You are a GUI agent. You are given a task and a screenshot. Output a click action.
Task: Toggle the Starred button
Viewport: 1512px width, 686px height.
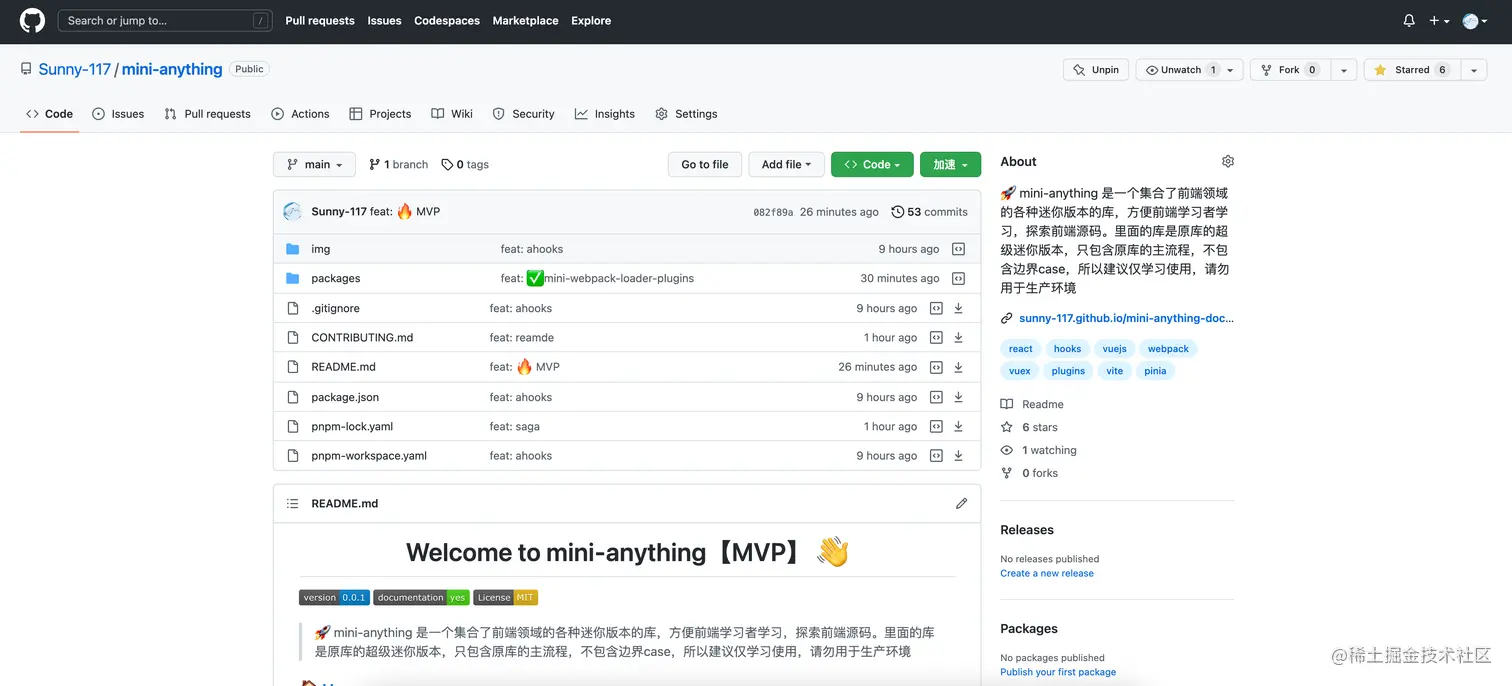[1411, 70]
